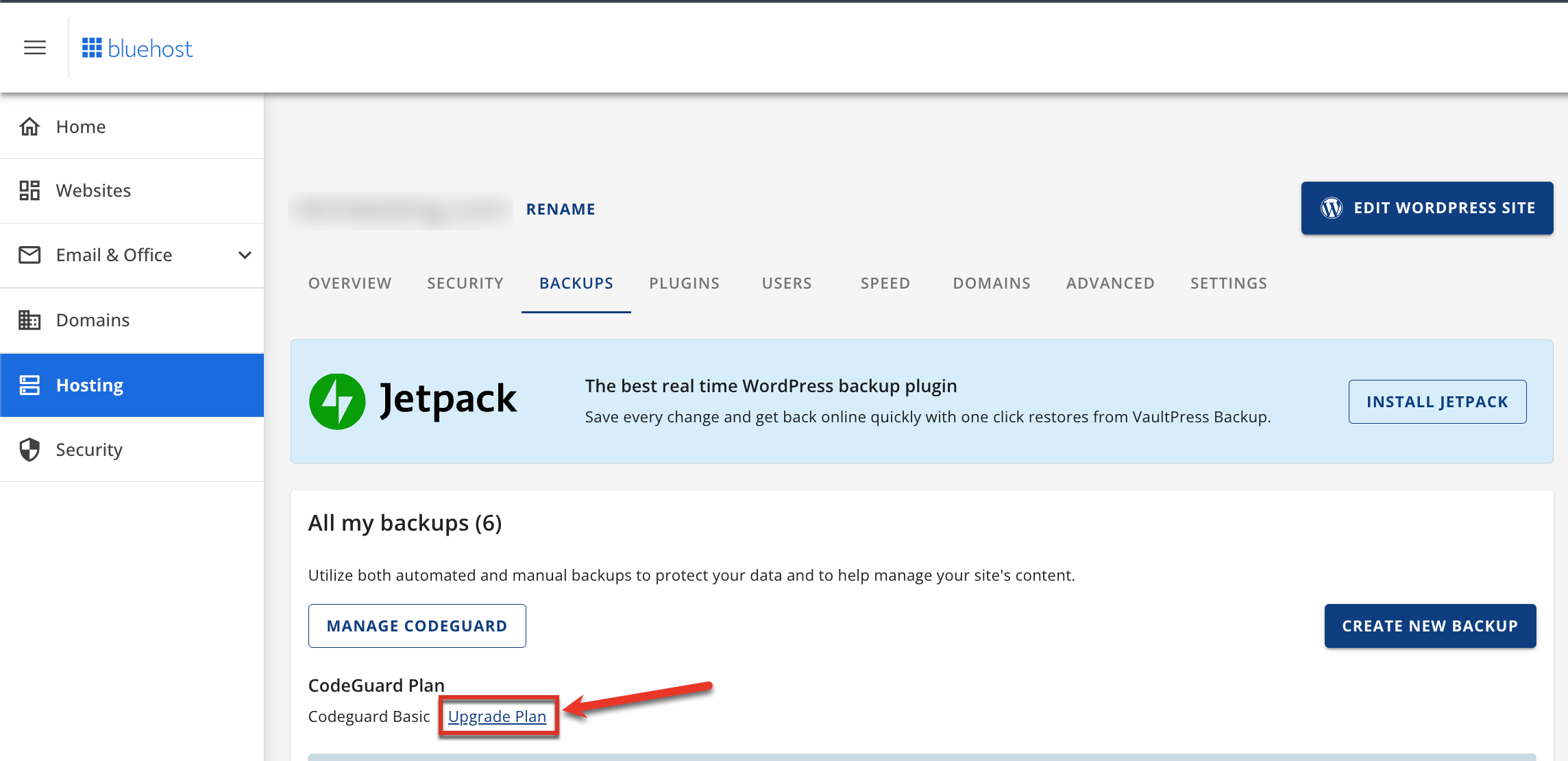The height and width of the screenshot is (761, 1568).
Task: Select Hosting in the sidebar
Action: tap(132, 385)
